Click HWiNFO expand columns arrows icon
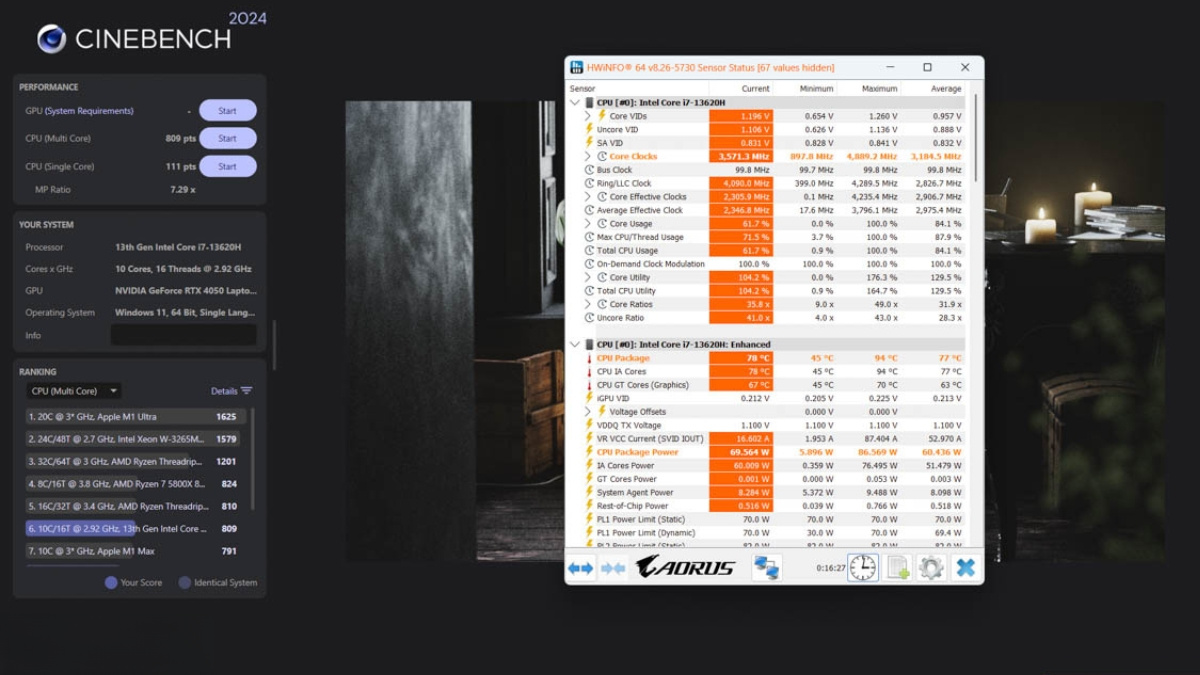Image resolution: width=1200 pixels, height=675 pixels. 581,568
